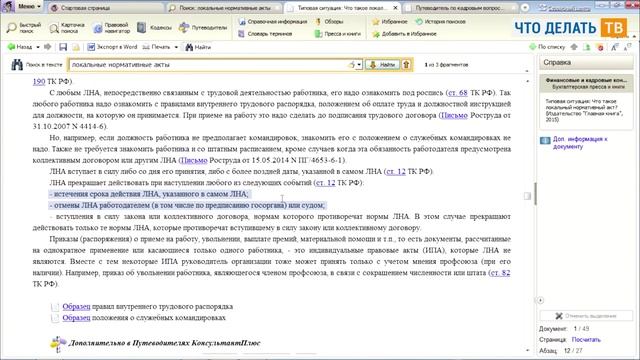Screen dimensions: 640x360
Task: Switch to Путеводитель по кадровым вопросам tab
Action: [x=460, y=8]
